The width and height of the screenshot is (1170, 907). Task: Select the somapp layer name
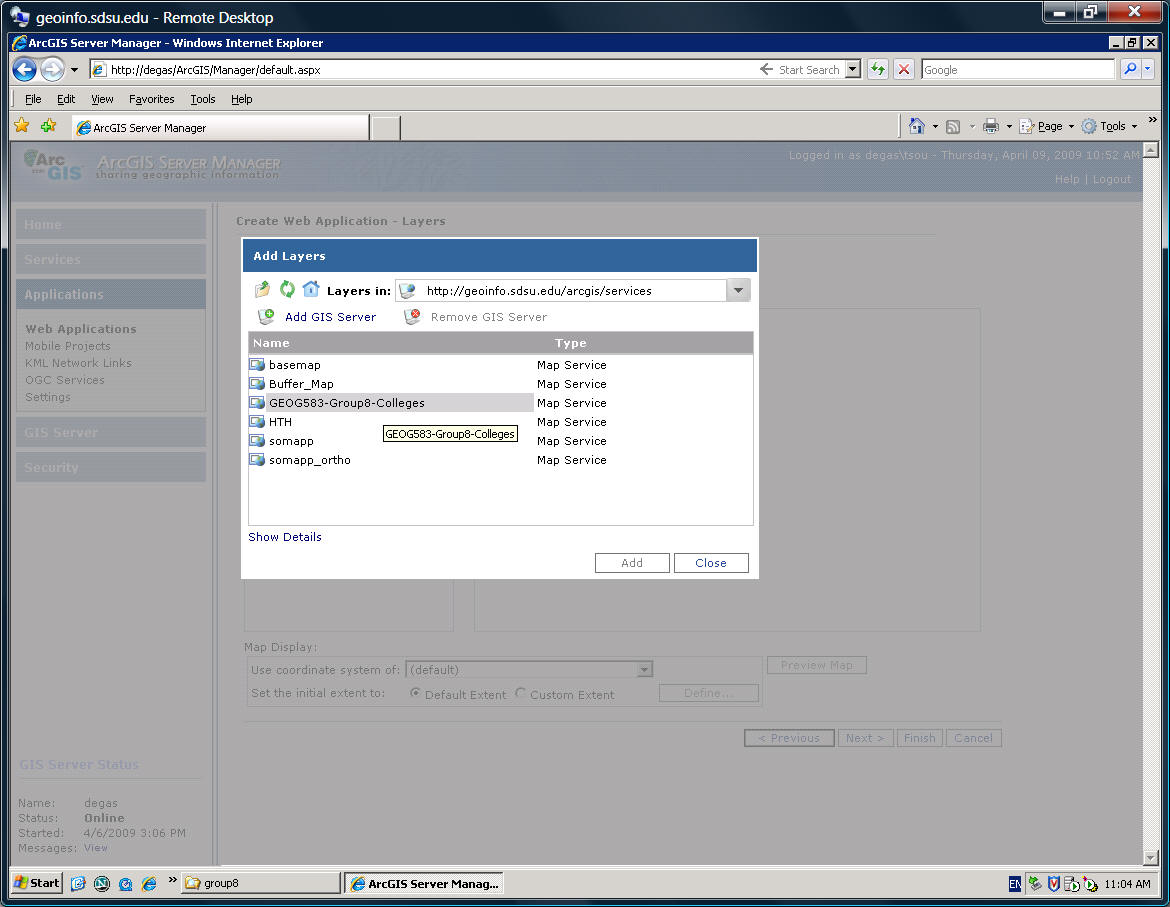(x=291, y=441)
